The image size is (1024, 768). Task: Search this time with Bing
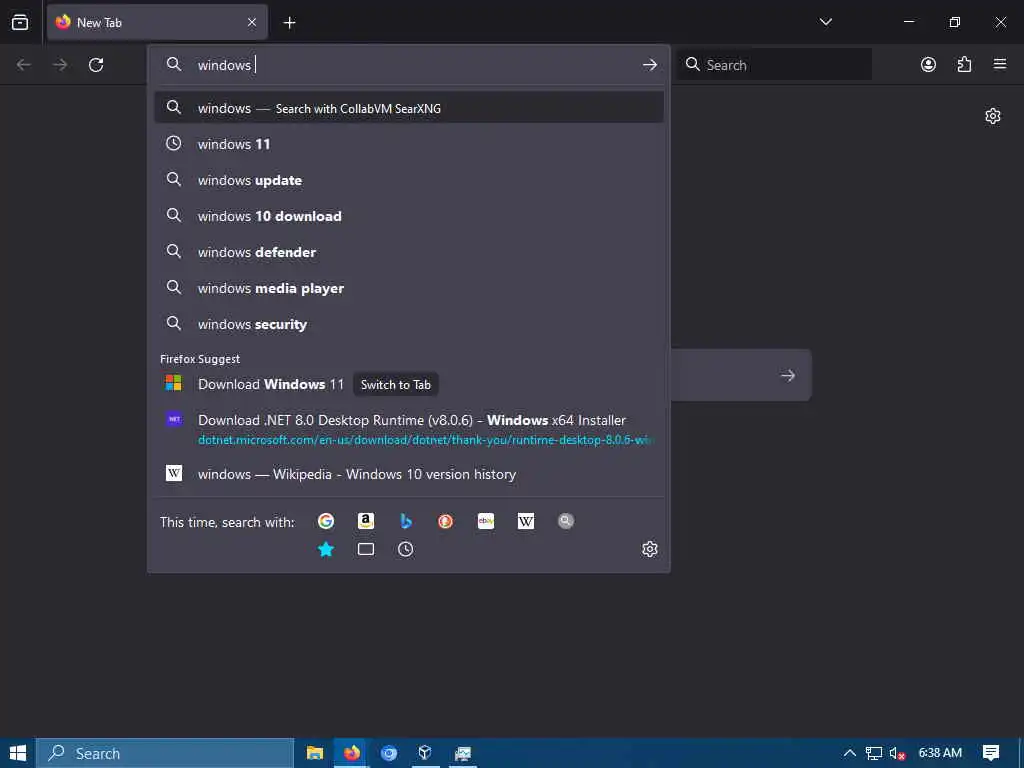pos(406,521)
